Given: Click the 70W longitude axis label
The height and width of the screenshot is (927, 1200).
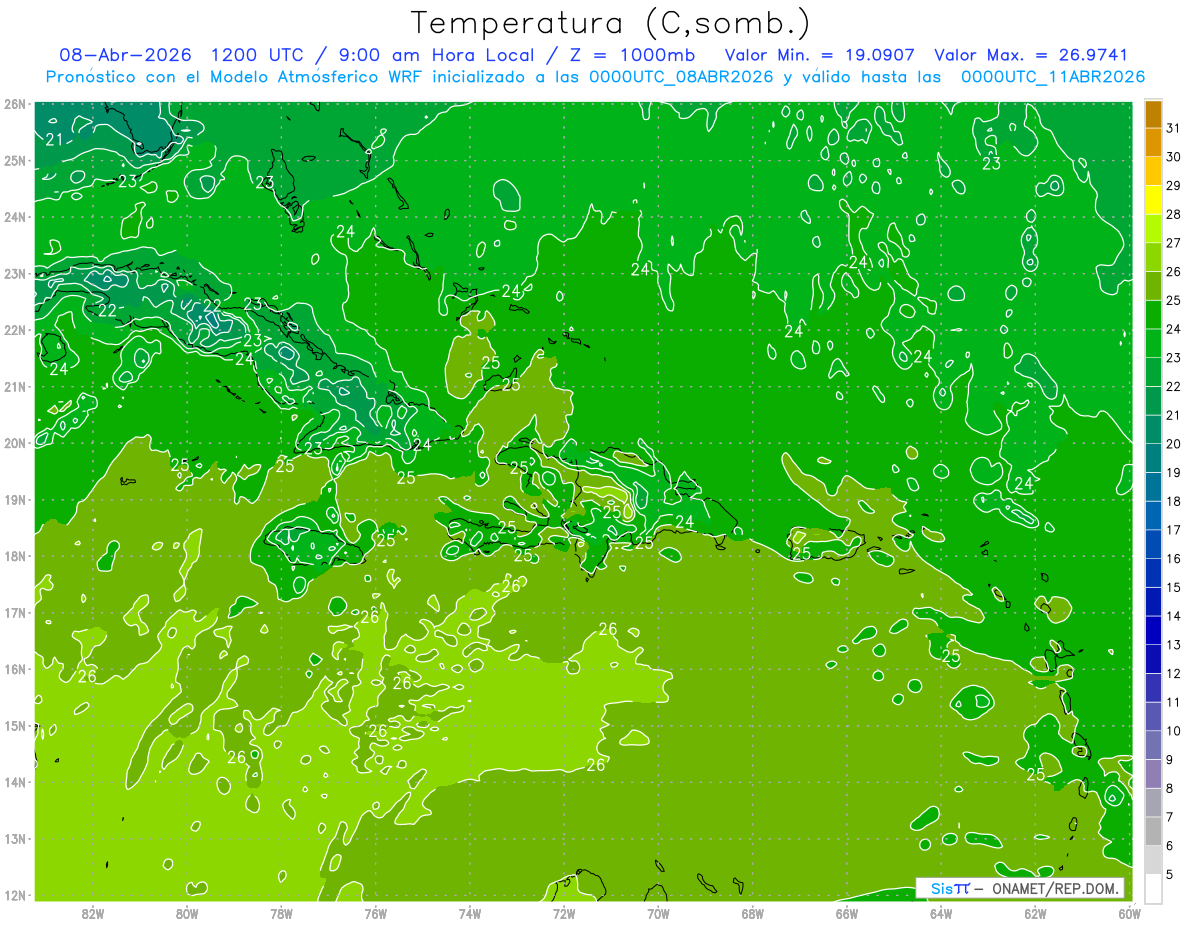Looking at the screenshot, I should [658, 912].
